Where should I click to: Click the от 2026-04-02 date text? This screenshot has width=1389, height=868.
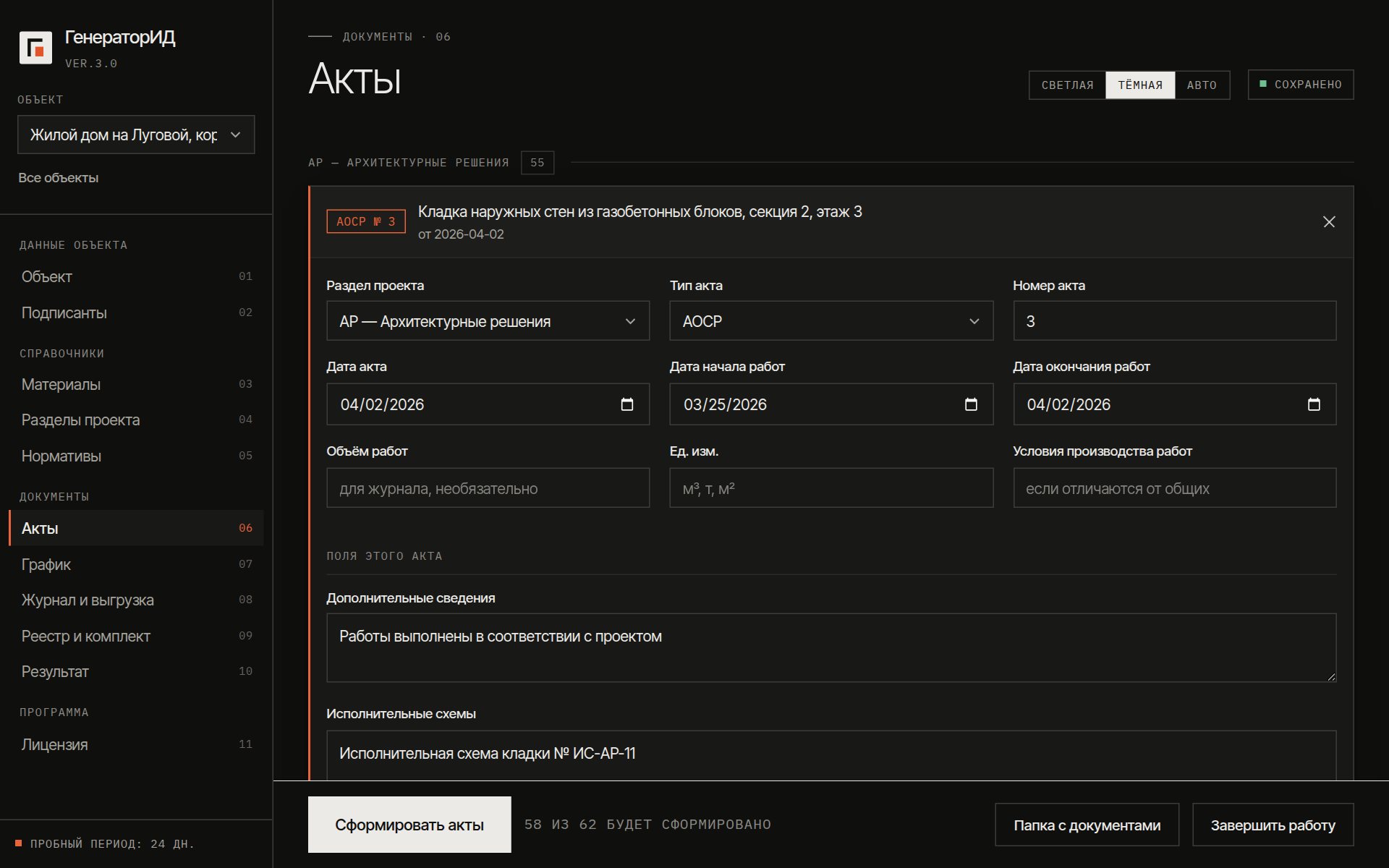coord(461,234)
